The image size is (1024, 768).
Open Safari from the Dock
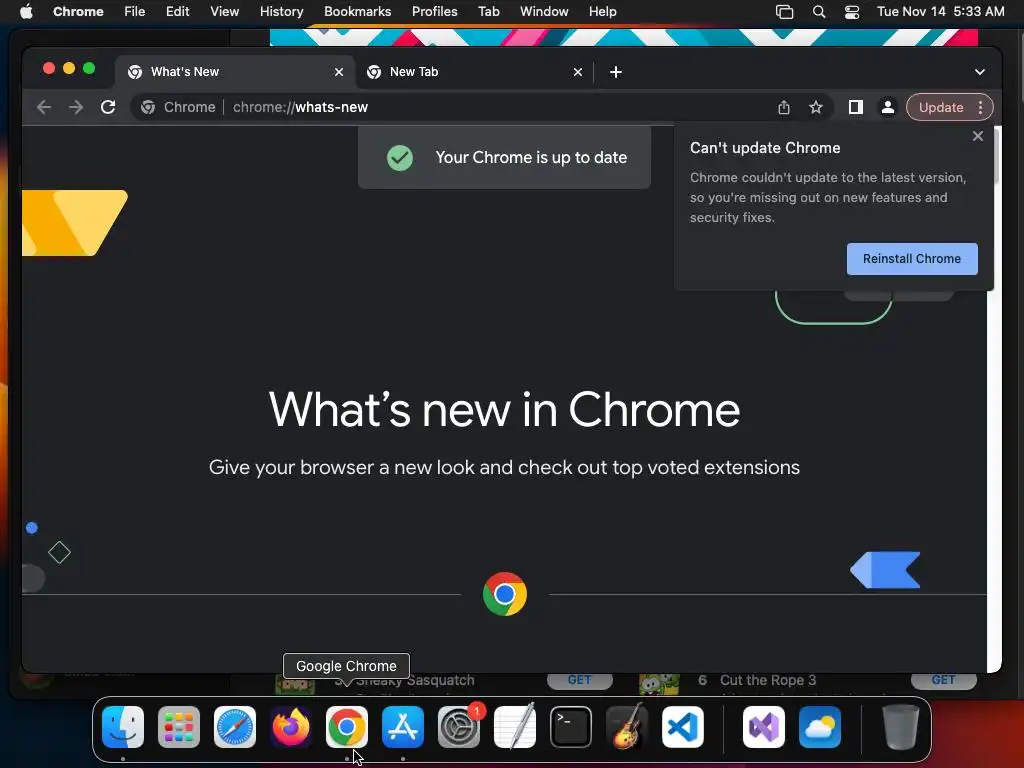(235, 727)
